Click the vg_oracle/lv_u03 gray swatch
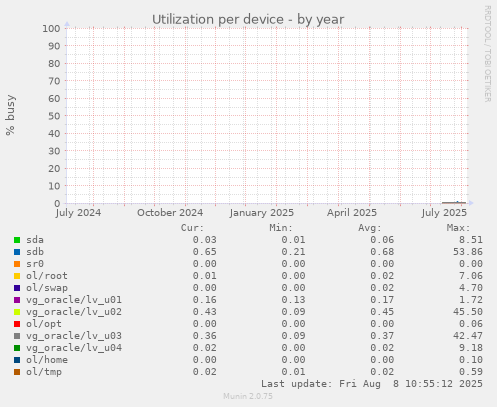Image resolution: width=497 pixels, height=407 pixels. tap(17, 336)
